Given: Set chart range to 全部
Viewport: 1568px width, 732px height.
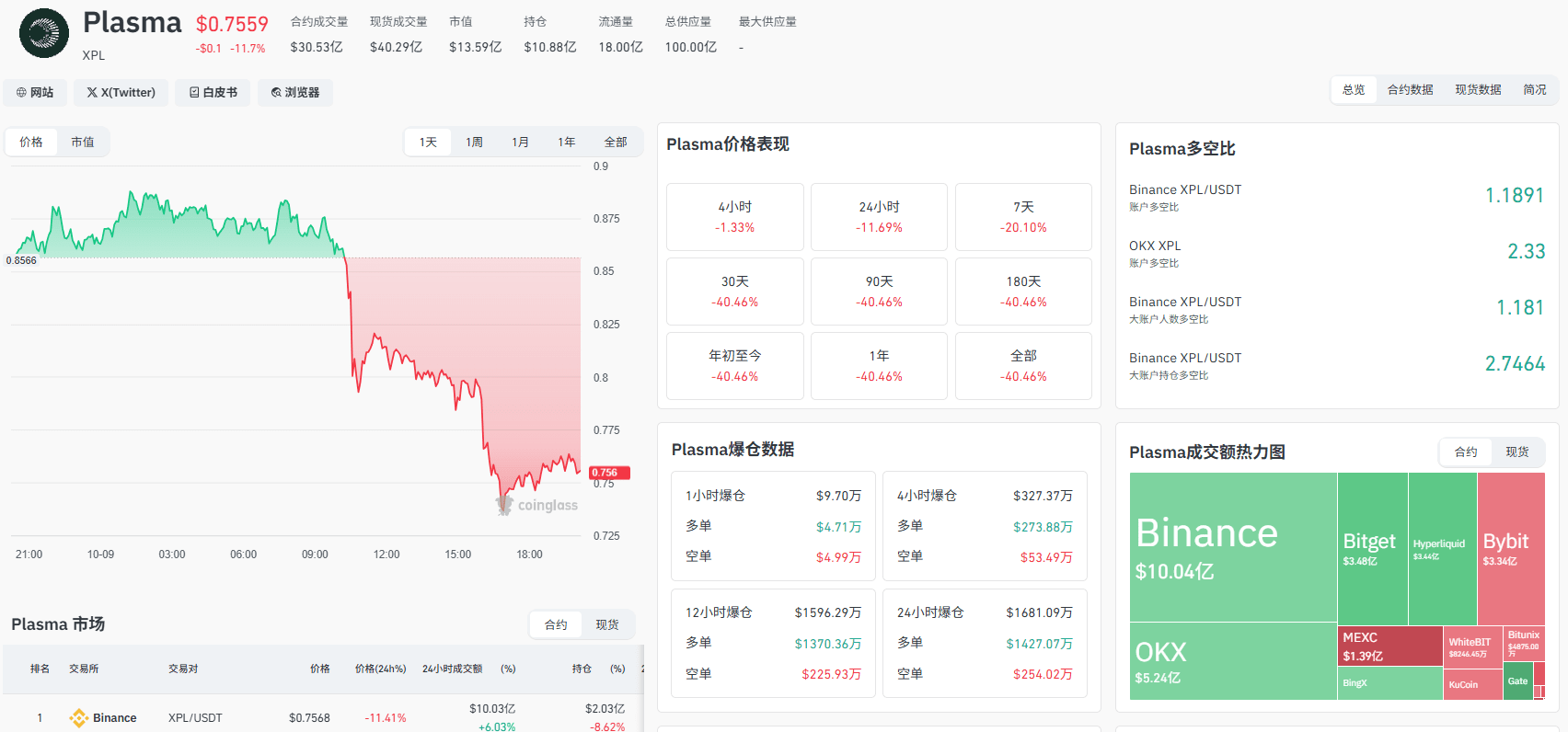Looking at the screenshot, I should pos(616,143).
